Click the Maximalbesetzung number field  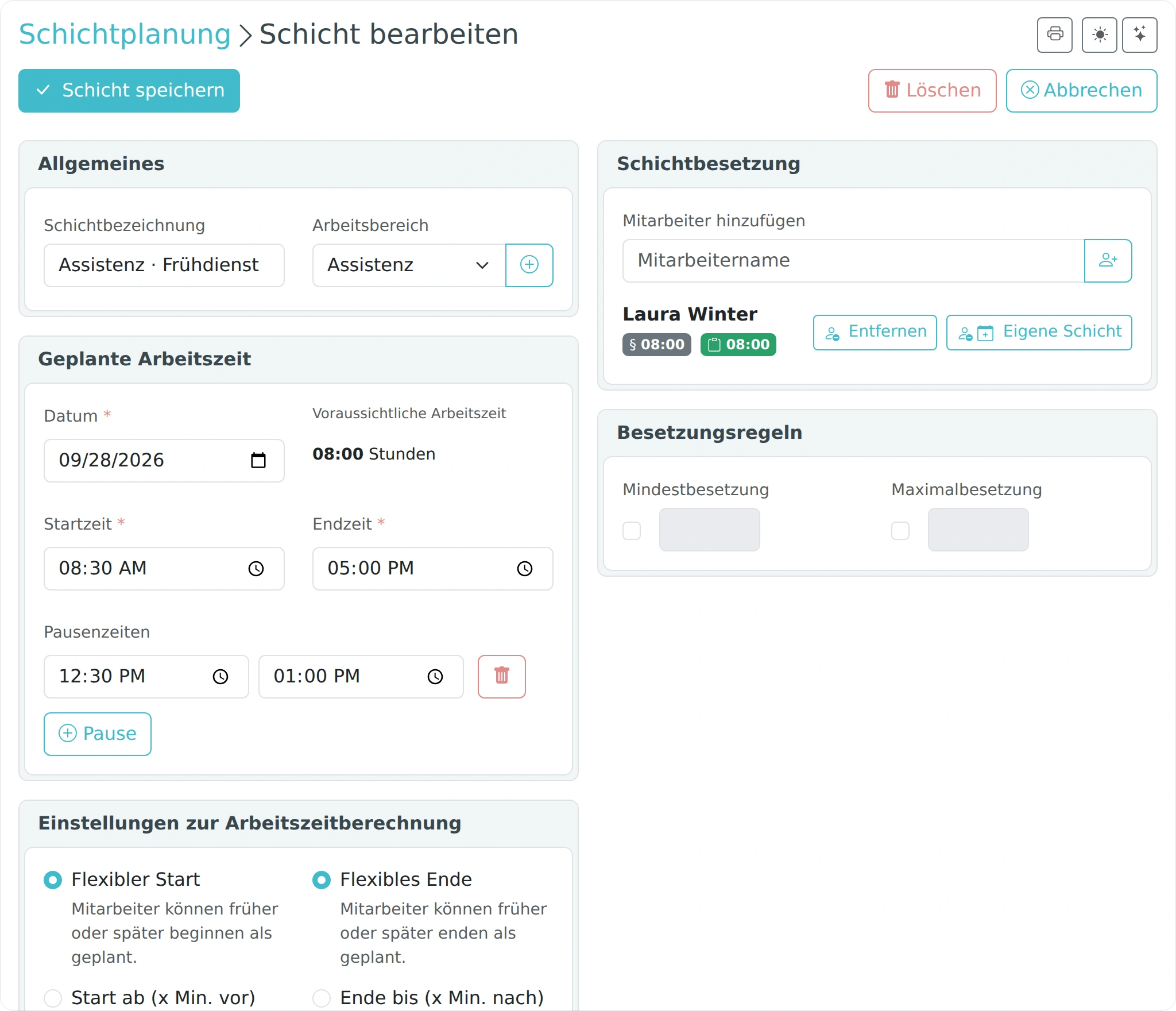(x=978, y=530)
